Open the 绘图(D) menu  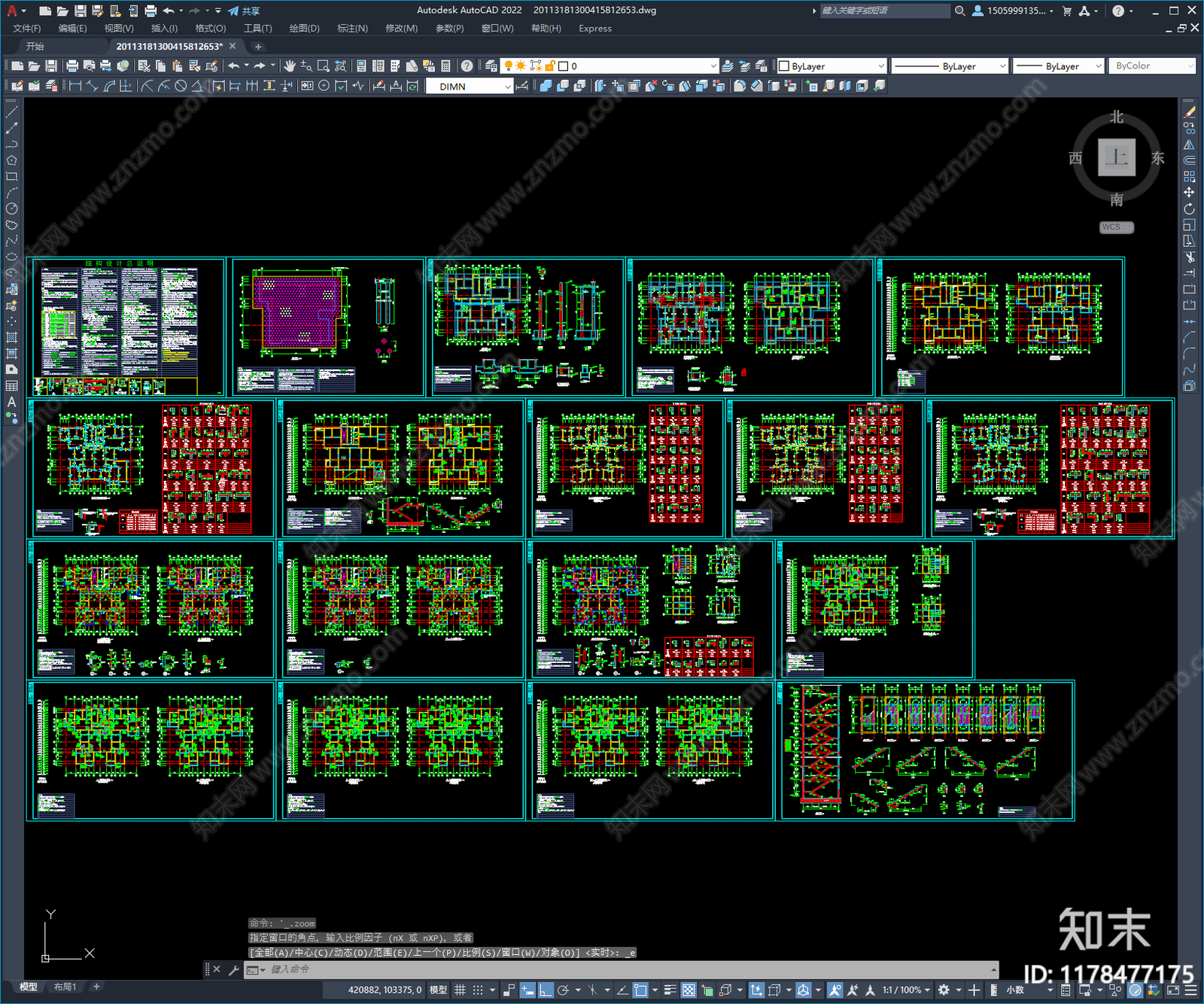304,29
